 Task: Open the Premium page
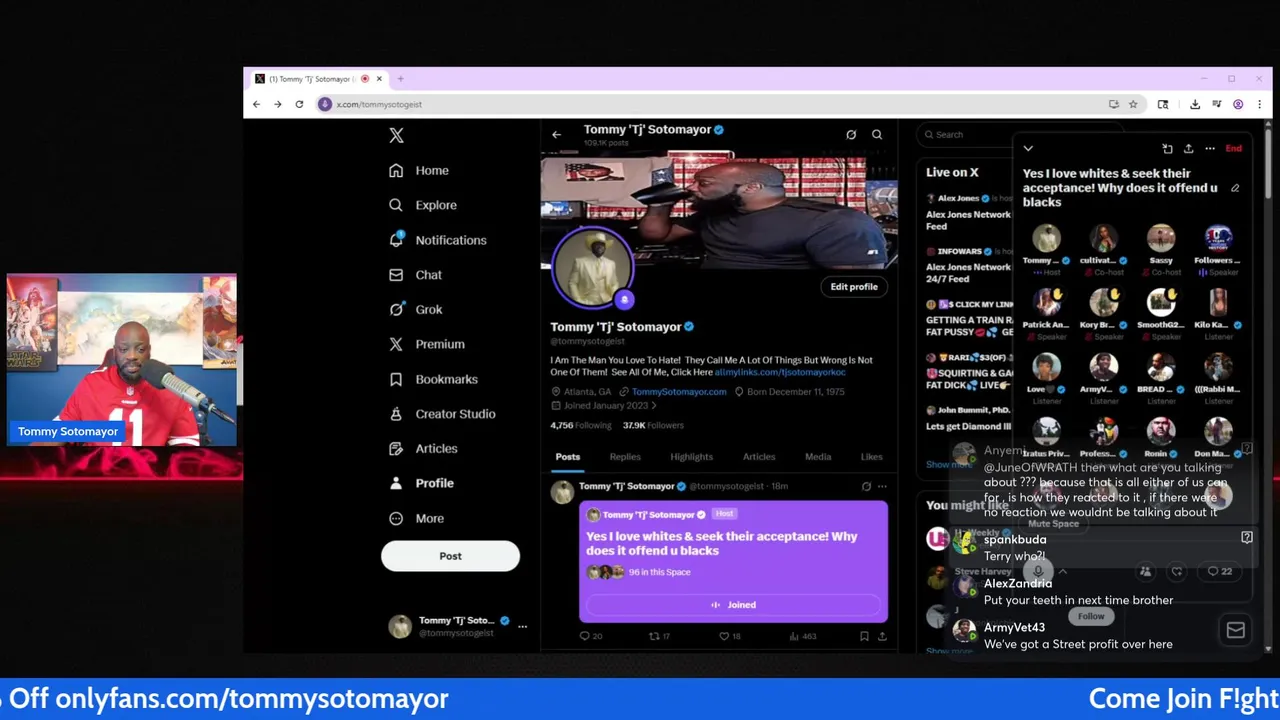point(427,344)
